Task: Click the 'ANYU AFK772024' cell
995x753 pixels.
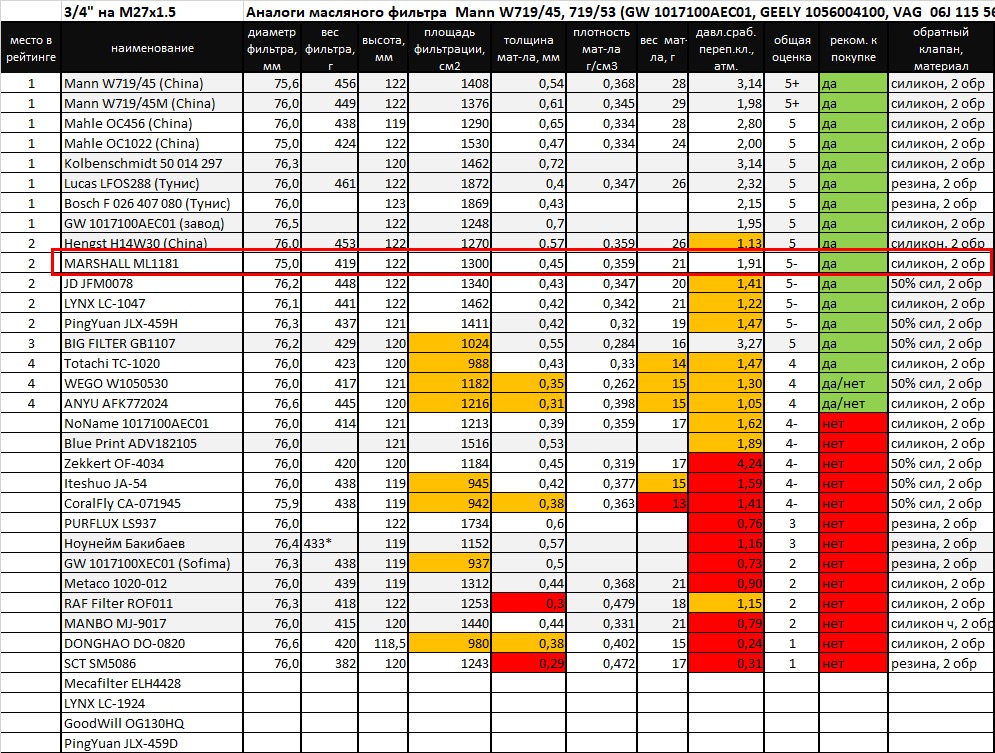Action: tap(152, 403)
